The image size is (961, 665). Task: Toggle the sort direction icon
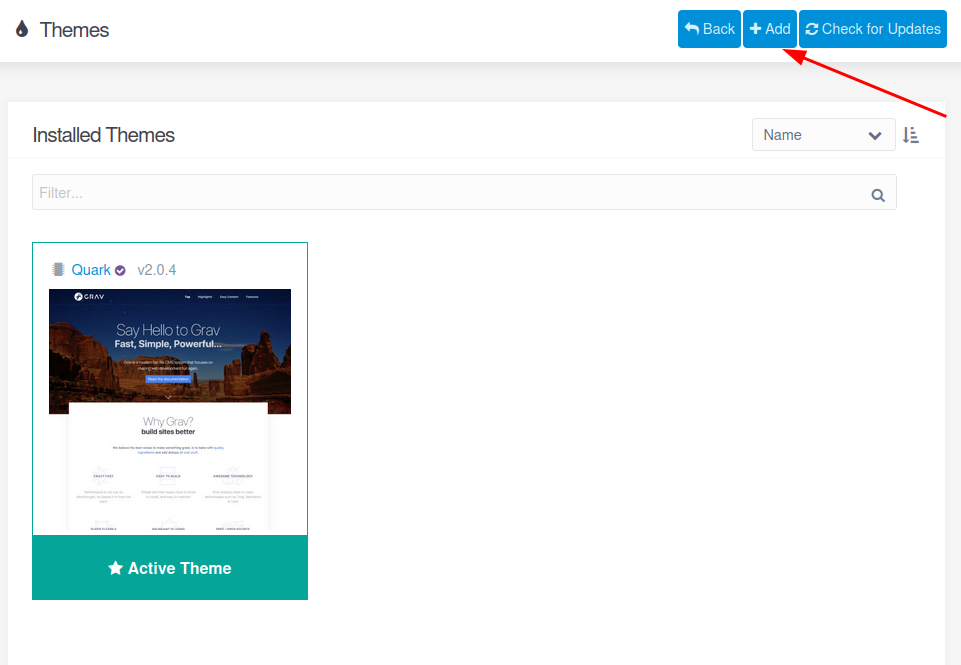tap(910, 135)
